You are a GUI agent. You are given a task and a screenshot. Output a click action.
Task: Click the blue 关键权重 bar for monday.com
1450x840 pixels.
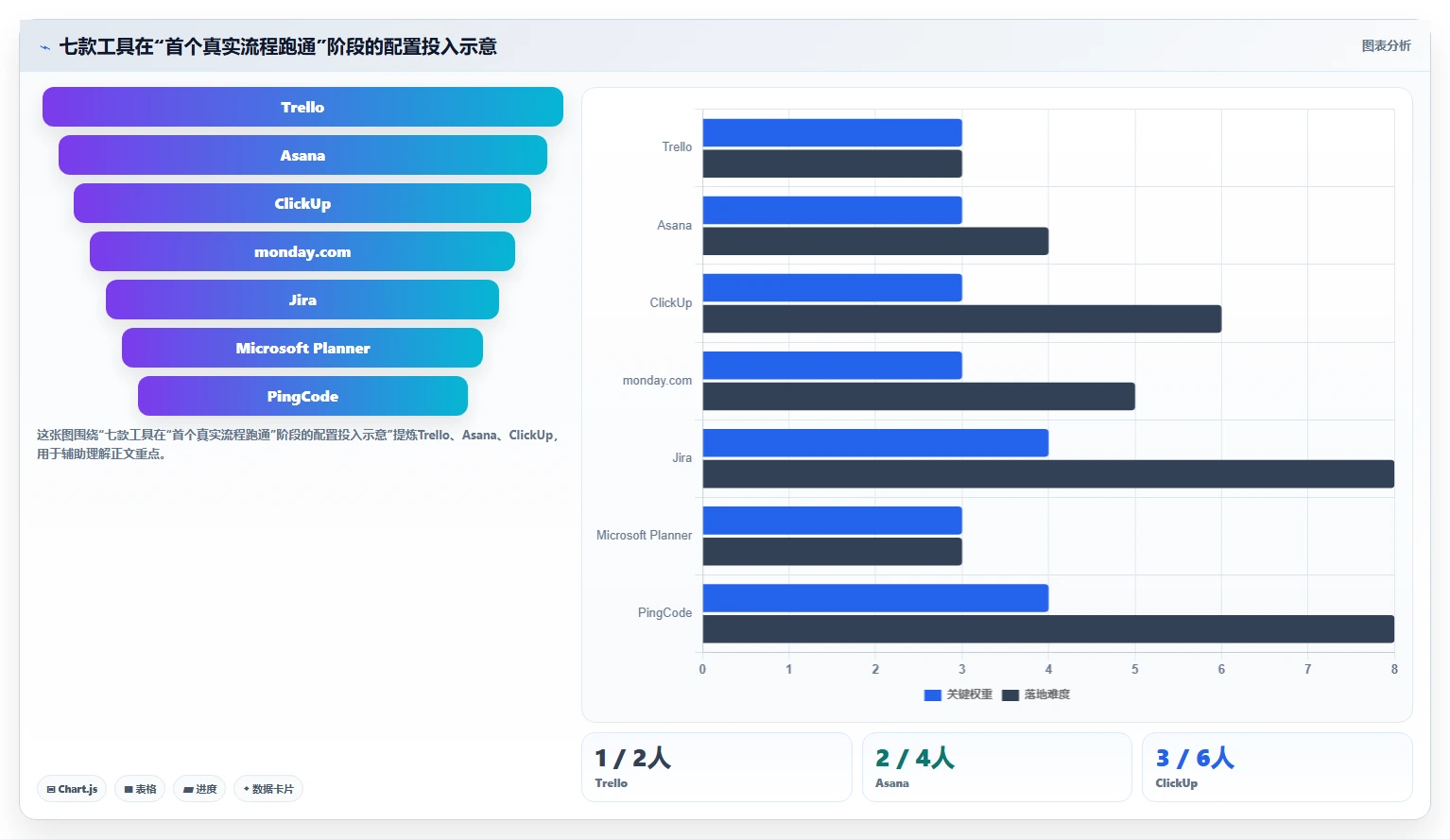(832, 365)
